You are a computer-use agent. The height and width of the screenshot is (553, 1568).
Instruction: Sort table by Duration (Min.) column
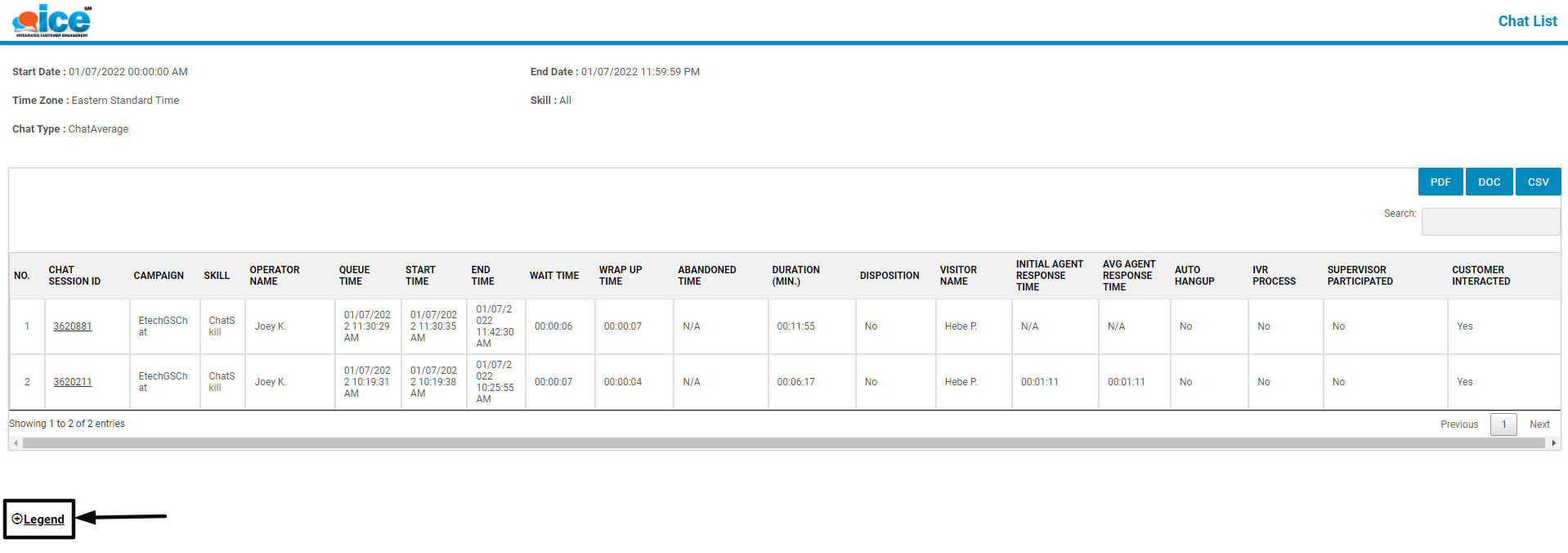795,276
